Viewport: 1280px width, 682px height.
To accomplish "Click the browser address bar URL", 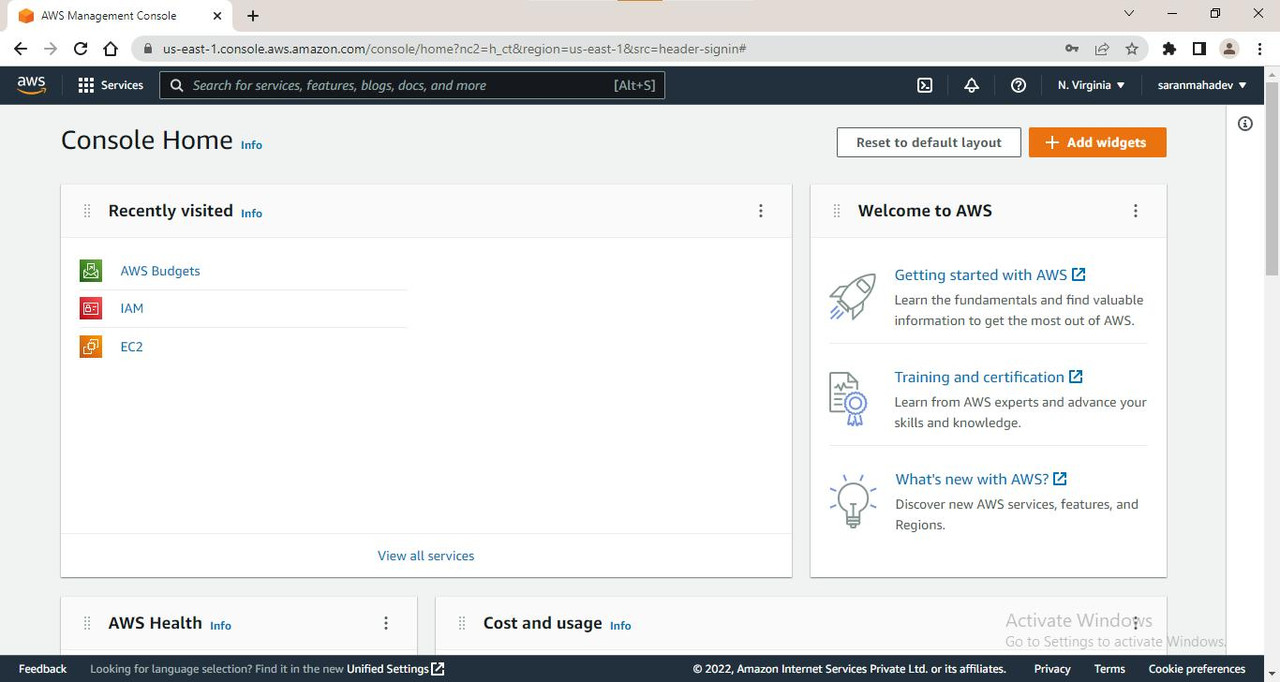I will coord(455,48).
